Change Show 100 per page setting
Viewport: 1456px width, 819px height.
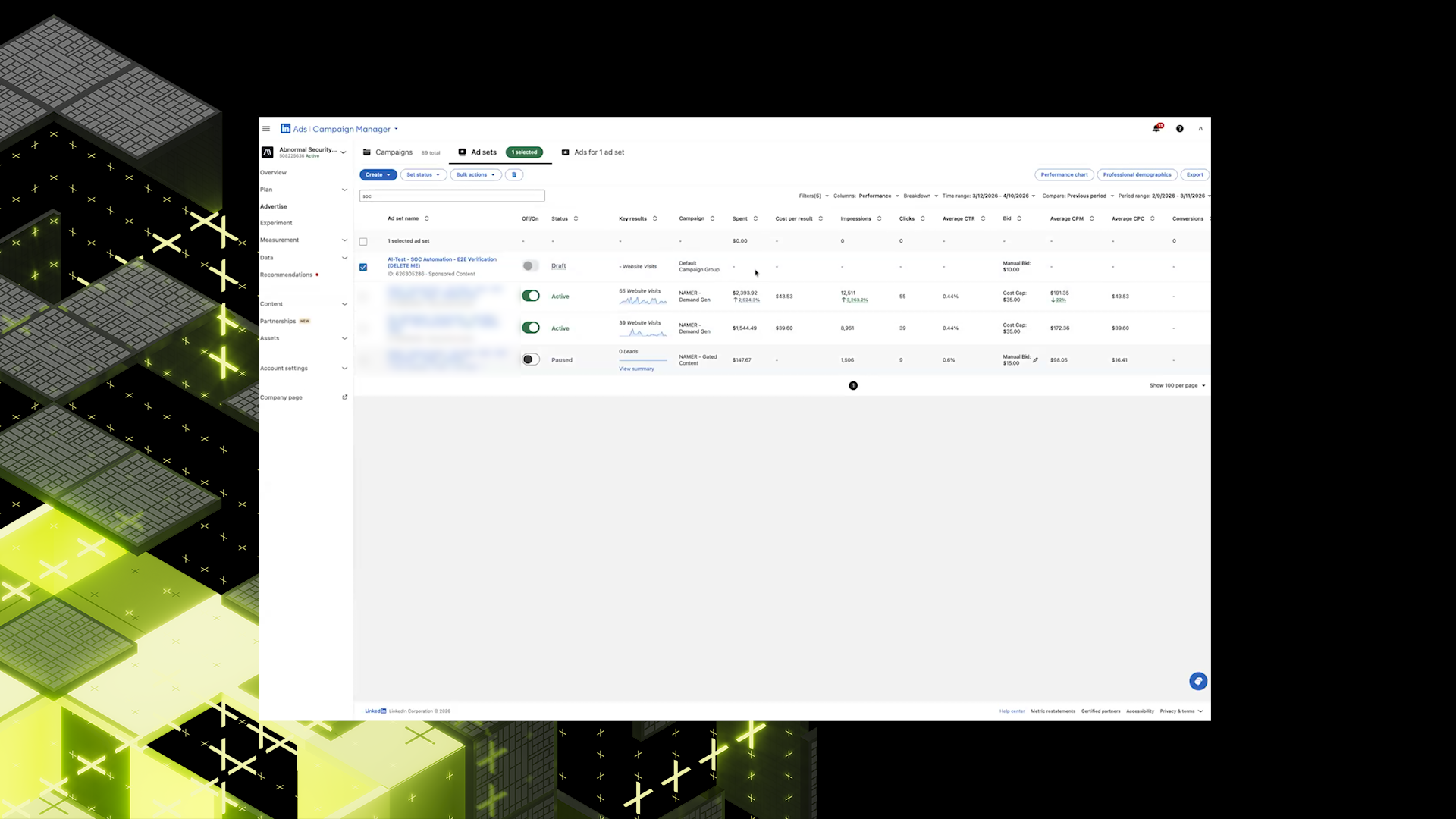tap(1177, 386)
